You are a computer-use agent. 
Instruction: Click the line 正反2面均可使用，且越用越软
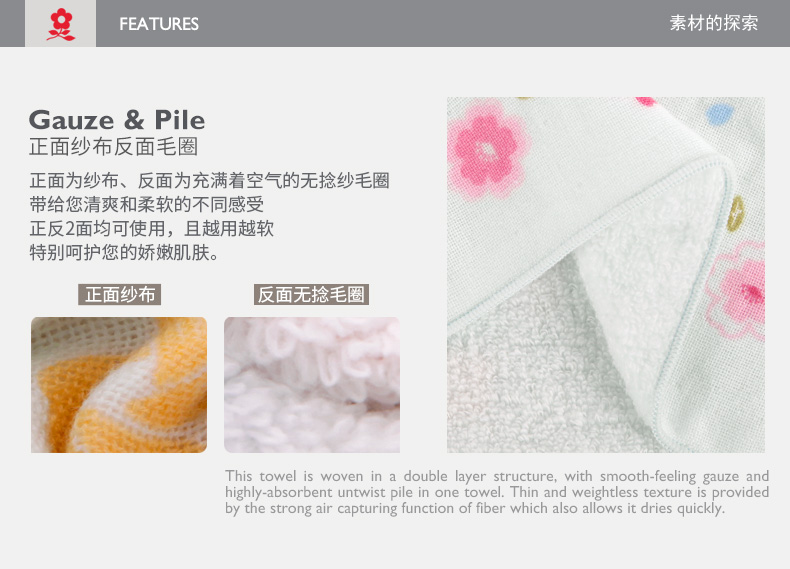[x=151, y=228]
